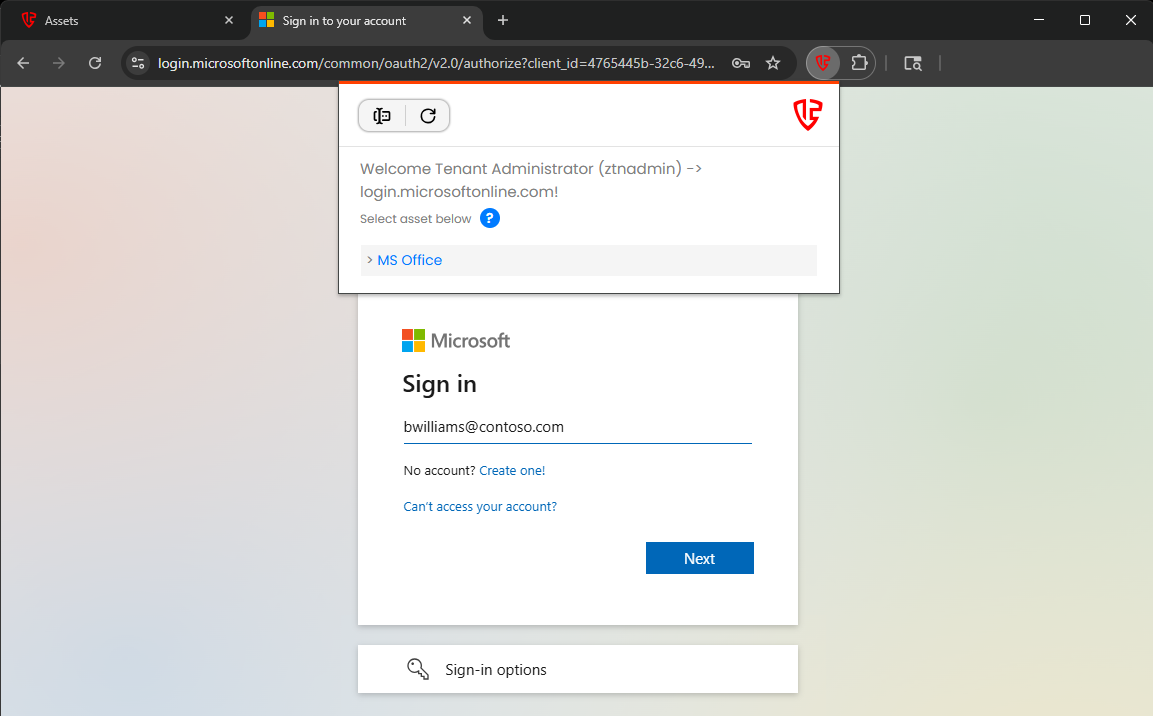Click the Create one! link
Viewport: 1153px width, 716px height.
(512, 470)
